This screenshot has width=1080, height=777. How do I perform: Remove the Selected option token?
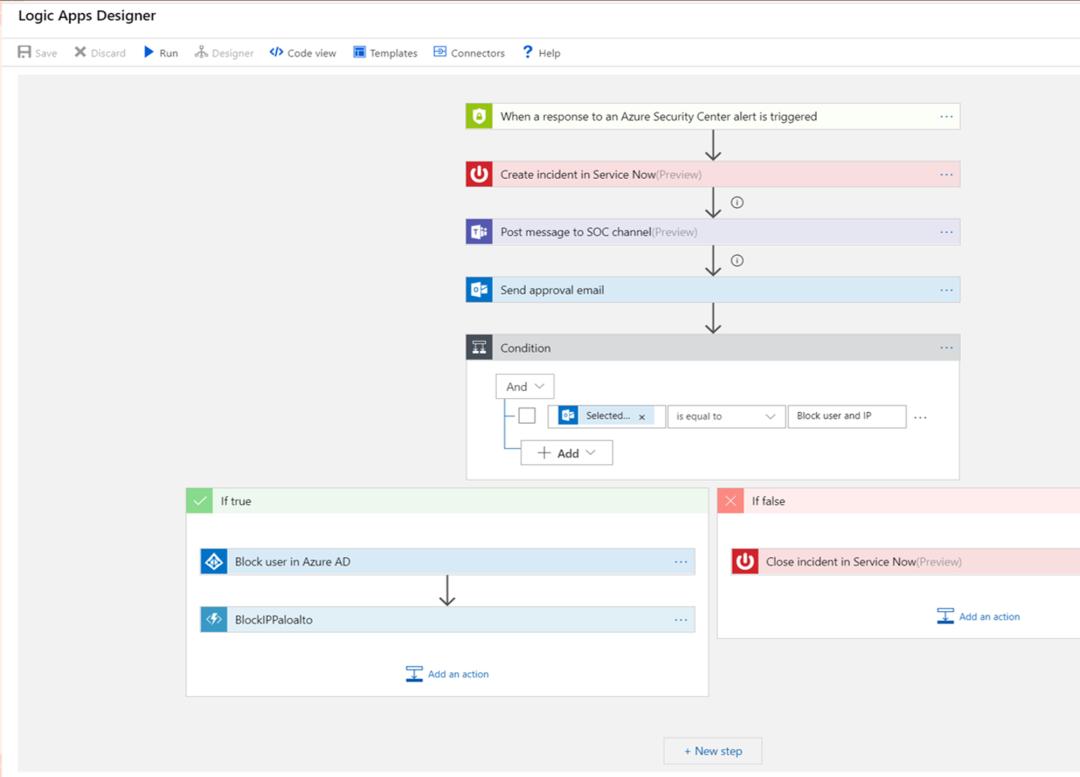click(x=642, y=417)
